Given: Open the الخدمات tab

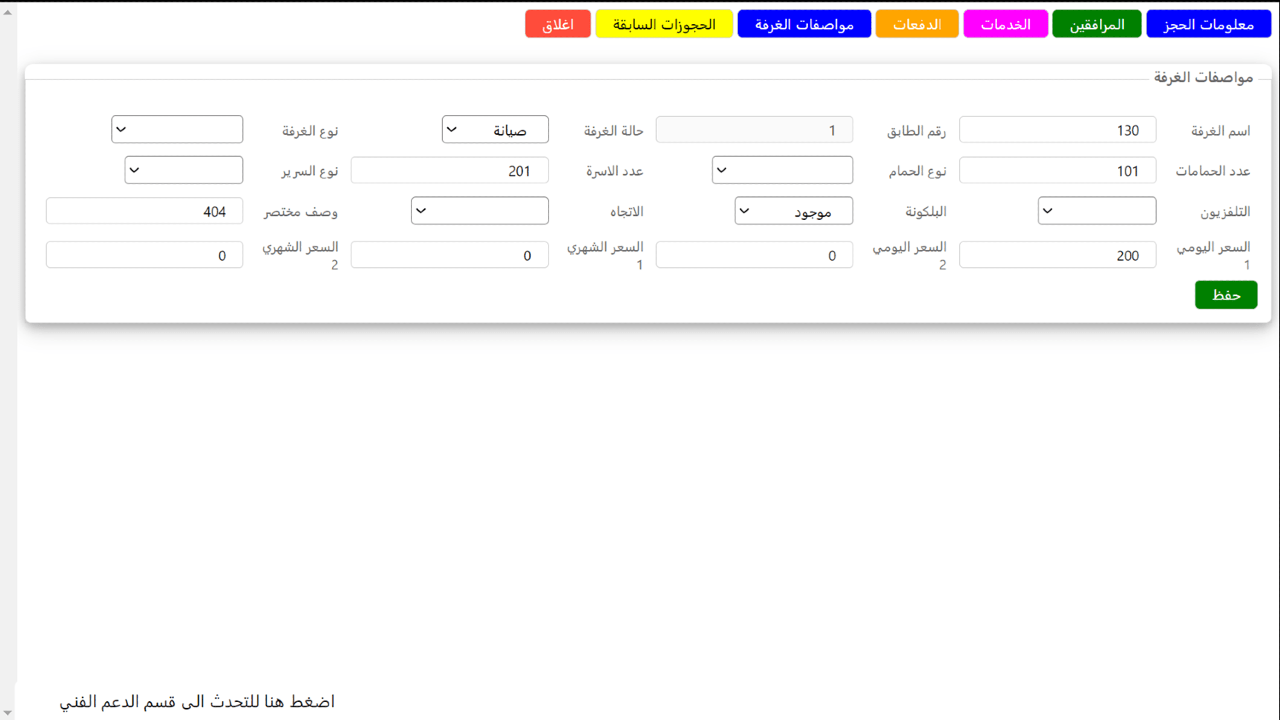Looking at the screenshot, I should tap(1005, 25).
